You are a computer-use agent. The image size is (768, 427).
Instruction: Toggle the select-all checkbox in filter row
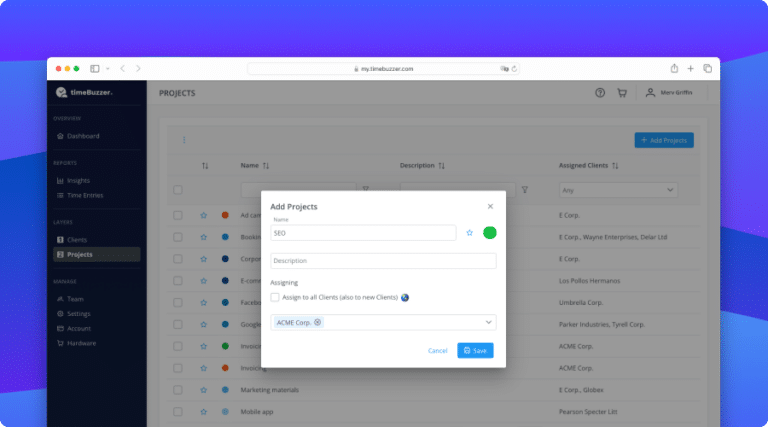[x=178, y=190]
